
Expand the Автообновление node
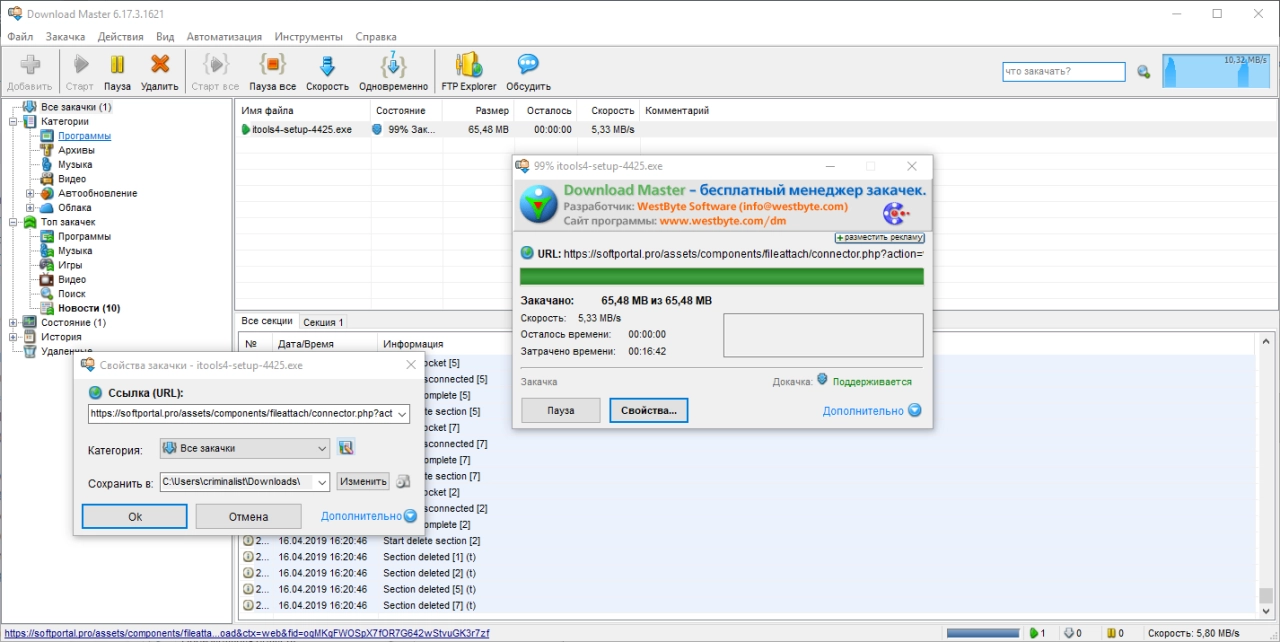(30, 193)
